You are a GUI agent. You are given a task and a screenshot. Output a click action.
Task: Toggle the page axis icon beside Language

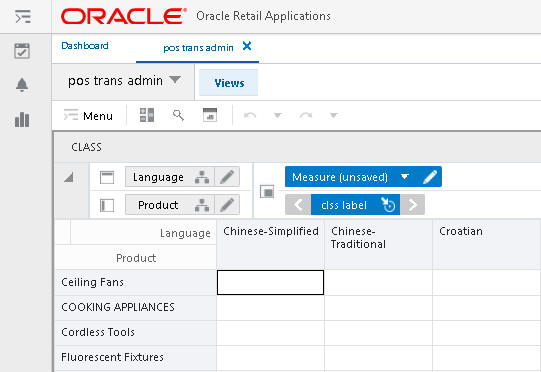pos(107,177)
